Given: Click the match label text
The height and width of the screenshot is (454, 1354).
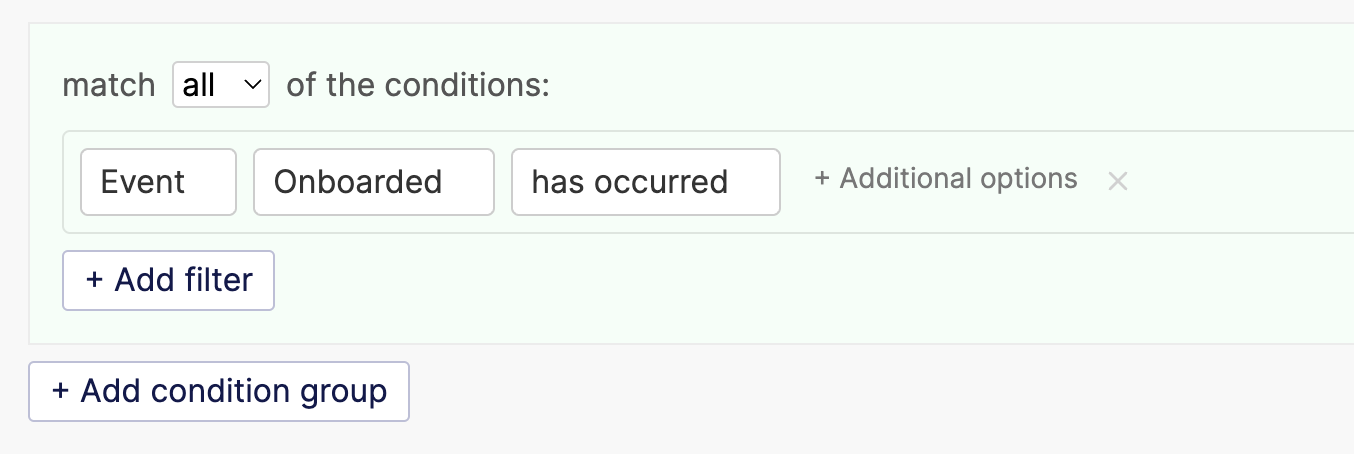Looking at the screenshot, I should 109,85.
